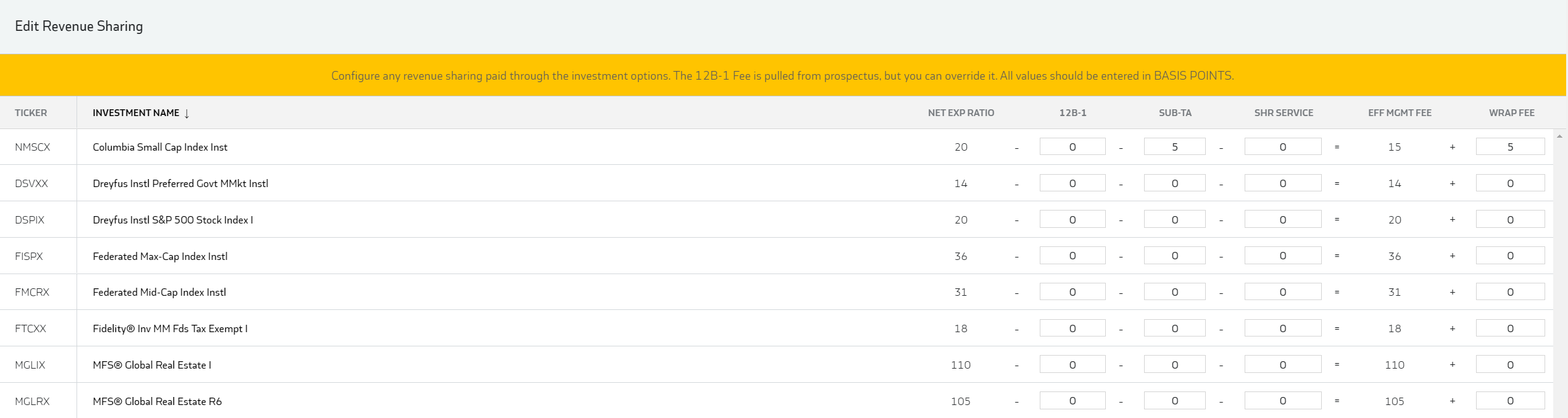Edit 12B-1 field for Fidelity Inv MM Tax Exempt
The width and height of the screenshot is (1568, 418).
tap(1072, 328)
